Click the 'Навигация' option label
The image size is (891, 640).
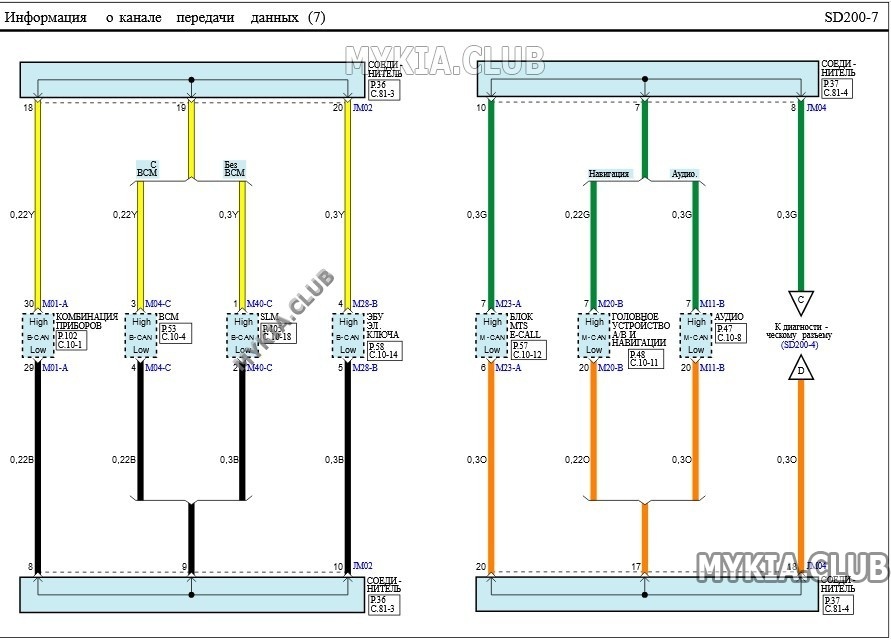coord(609,174)
